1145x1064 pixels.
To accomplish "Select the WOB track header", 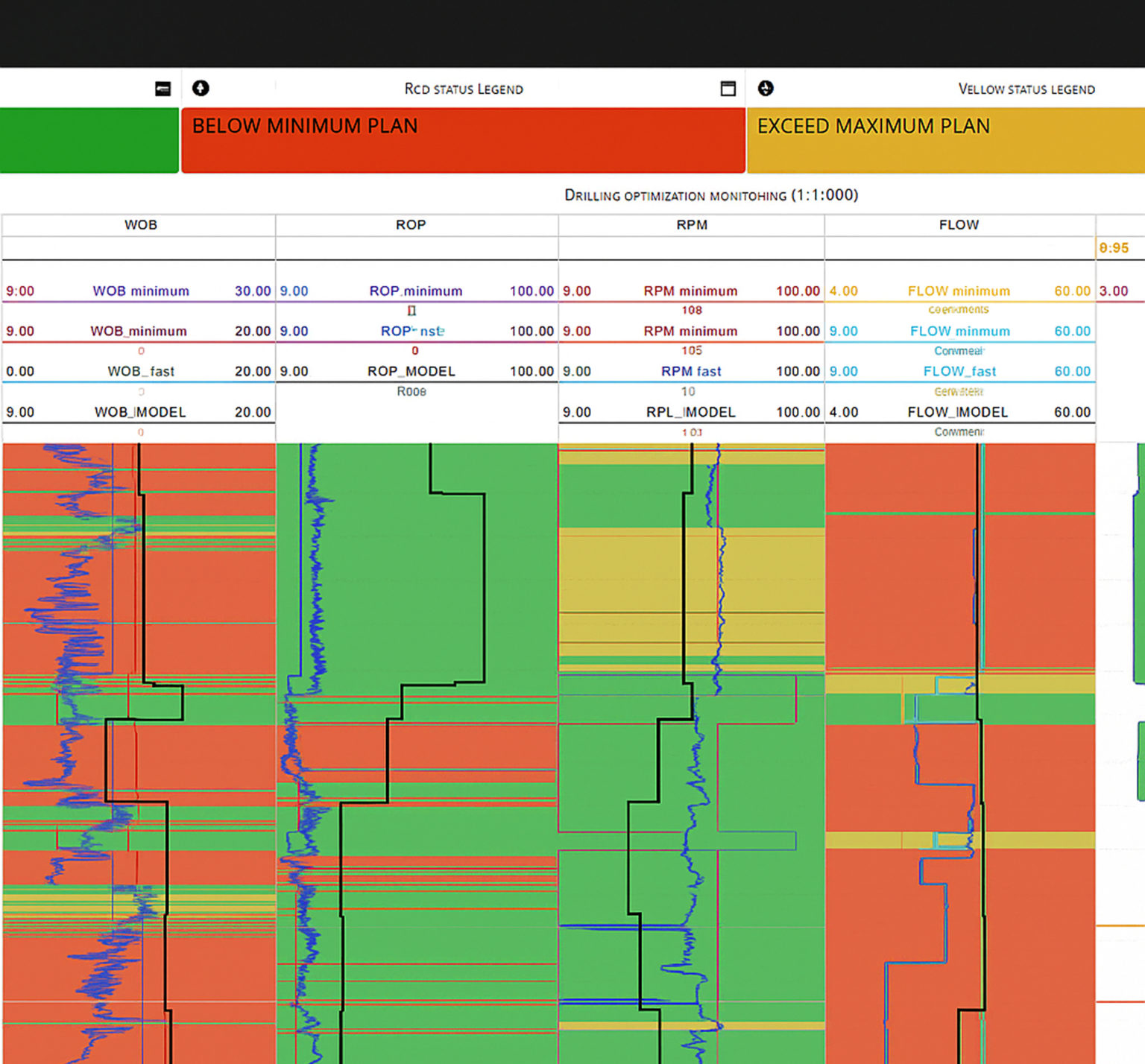I will coord(140,225).
